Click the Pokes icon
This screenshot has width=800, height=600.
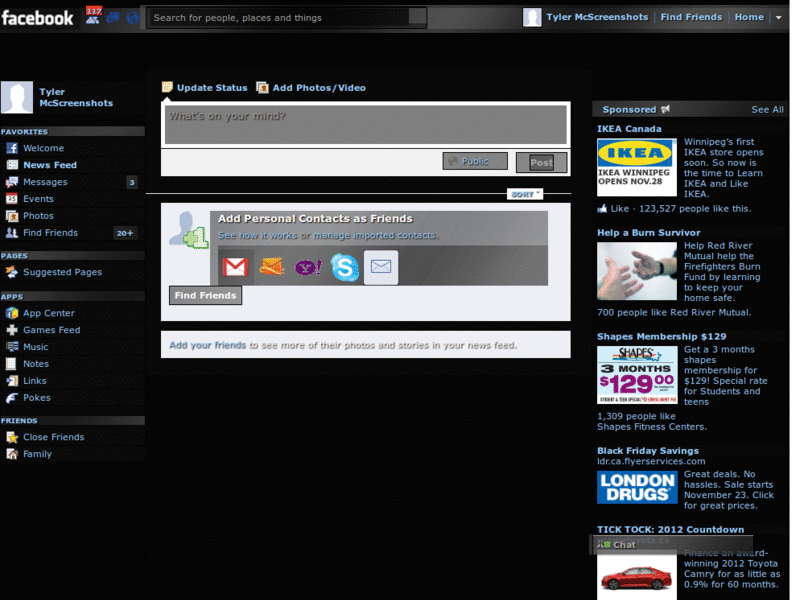click(x=12, y=398)
